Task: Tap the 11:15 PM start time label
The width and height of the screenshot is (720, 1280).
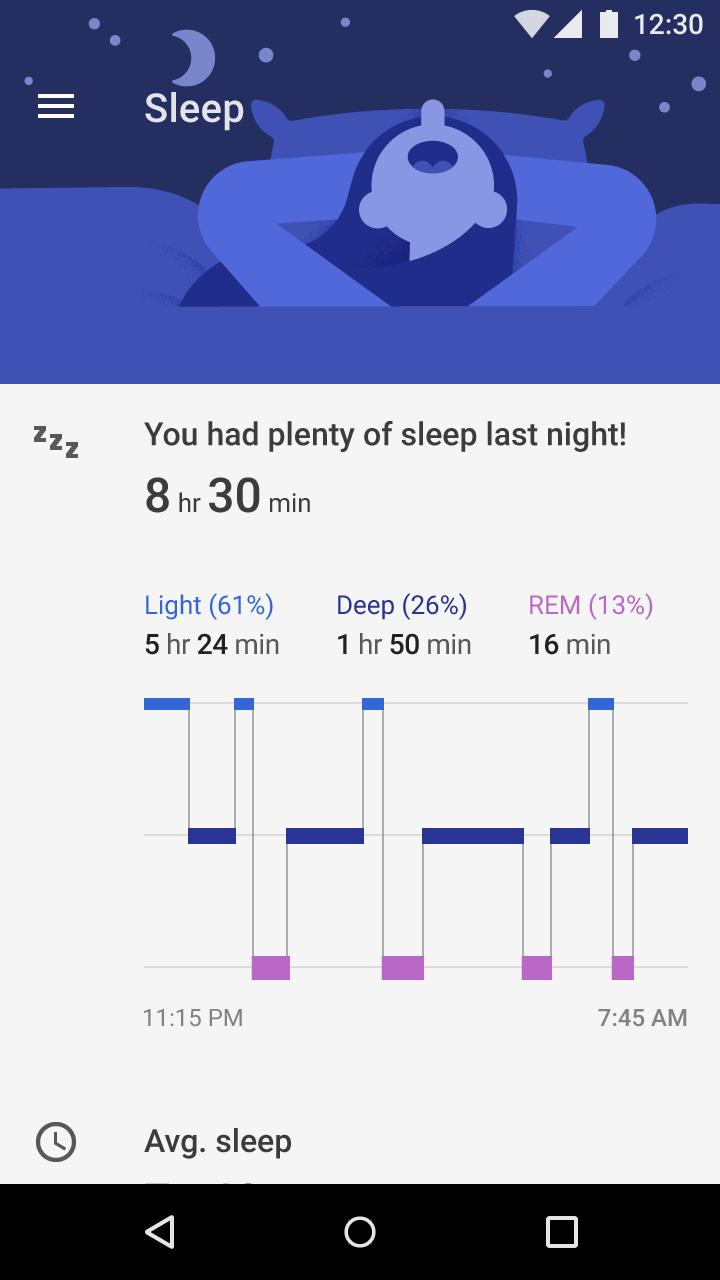Action: (x=193, y=1018)
